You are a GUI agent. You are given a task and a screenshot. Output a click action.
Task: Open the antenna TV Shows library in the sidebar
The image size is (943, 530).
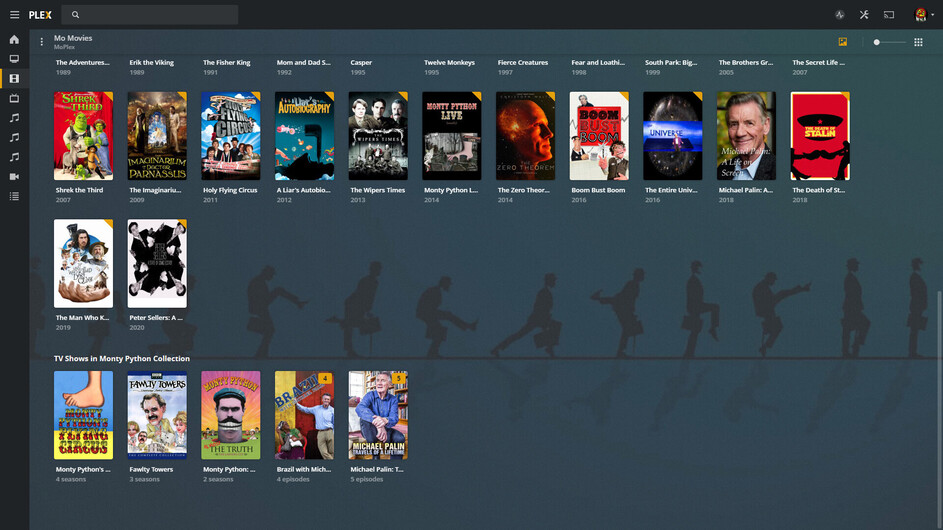[14, 98]
